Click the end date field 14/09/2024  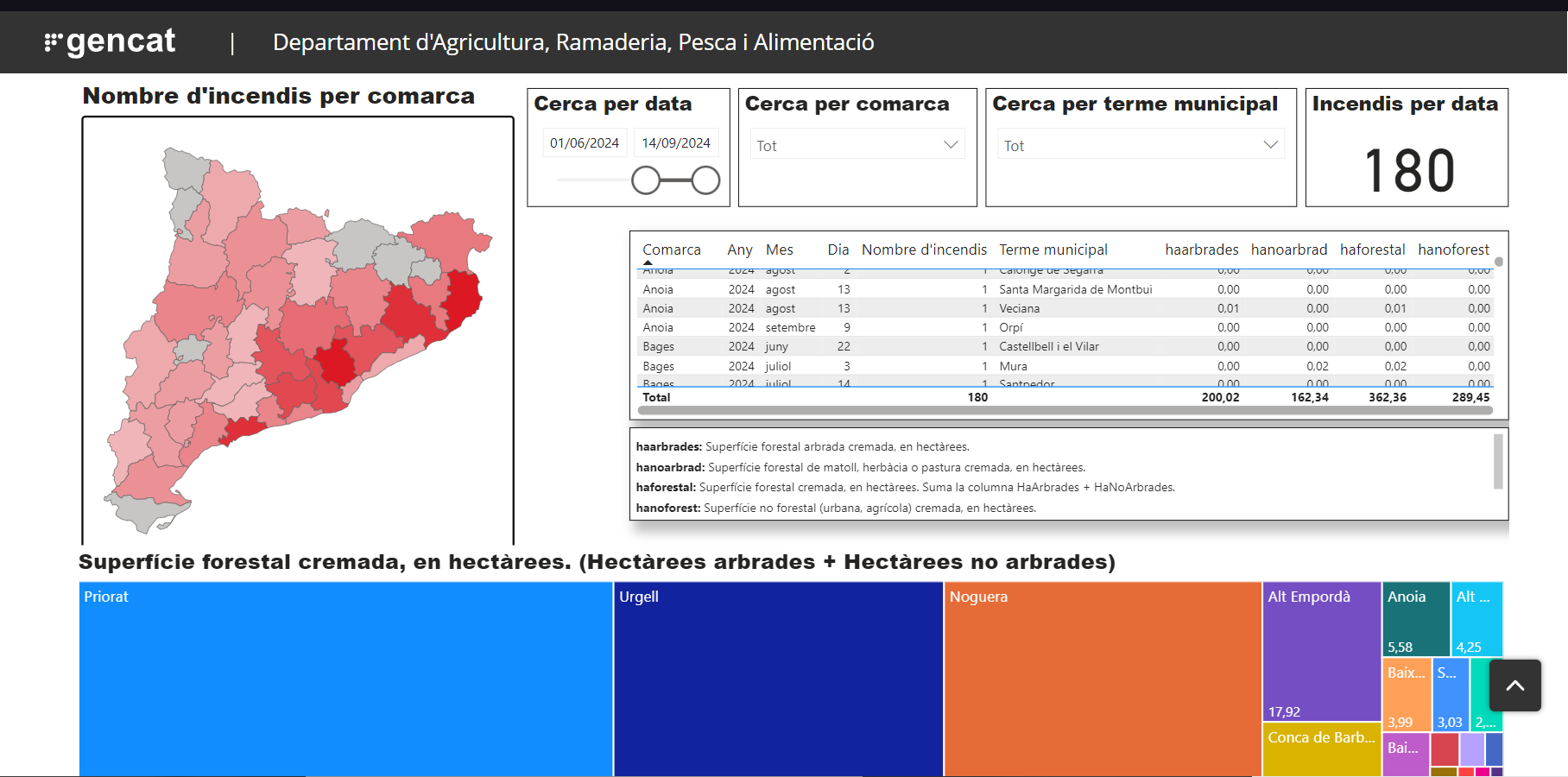(x=676, y=143)
